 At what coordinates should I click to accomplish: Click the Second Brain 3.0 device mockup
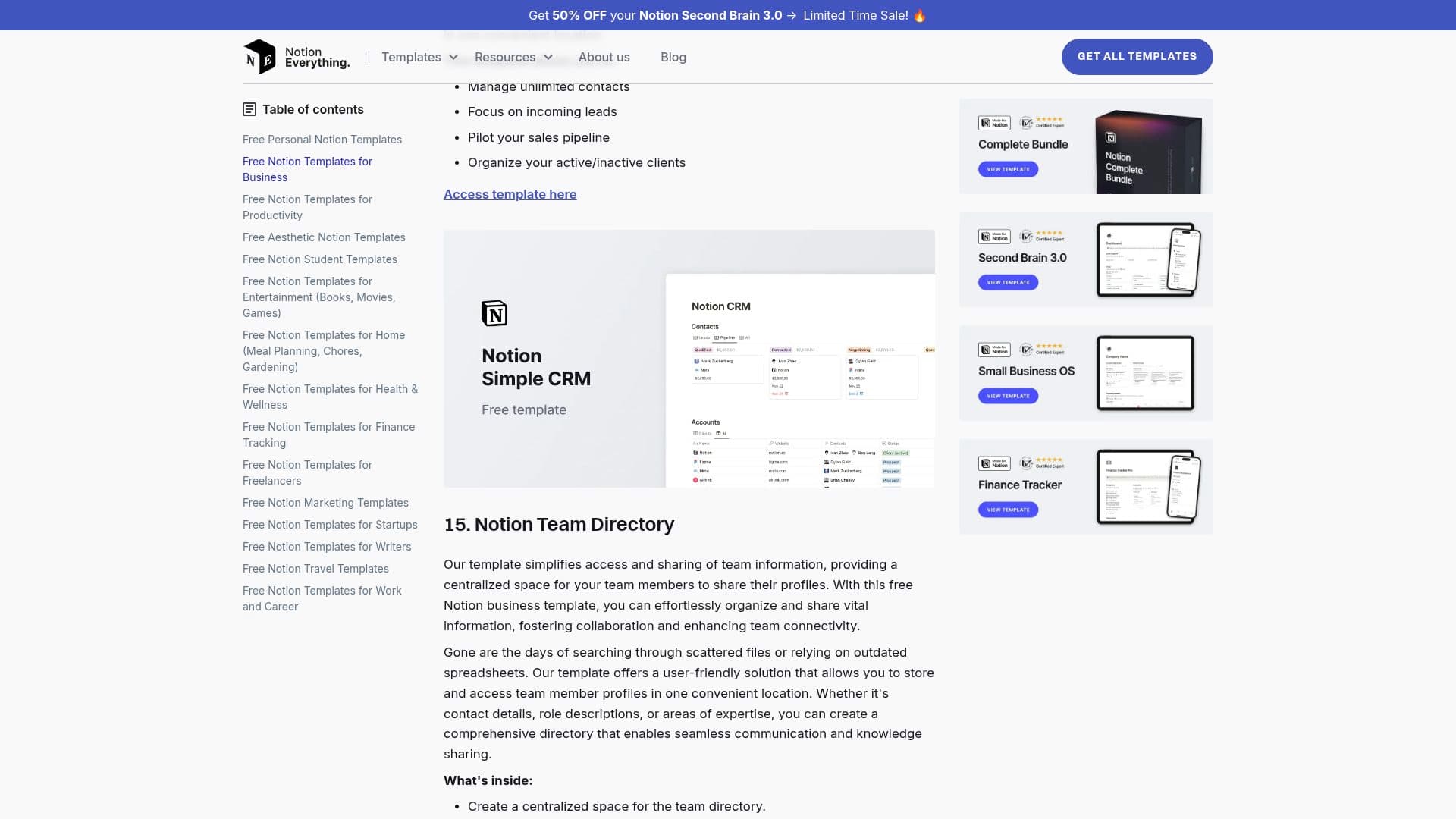pyautogui.click(x=1149, y=259)
